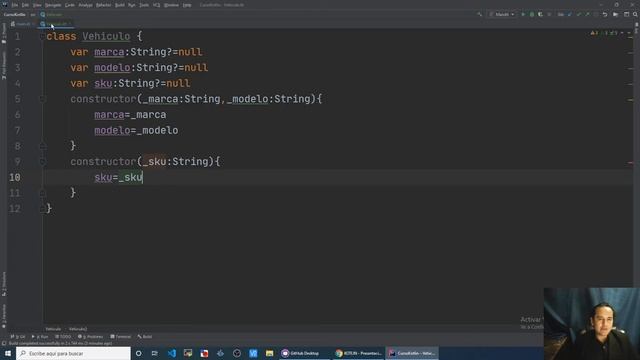This screenshot has width=640, height=360.
Task: Click the Windows taskbar search box
Action: click(x=73, y=353)
